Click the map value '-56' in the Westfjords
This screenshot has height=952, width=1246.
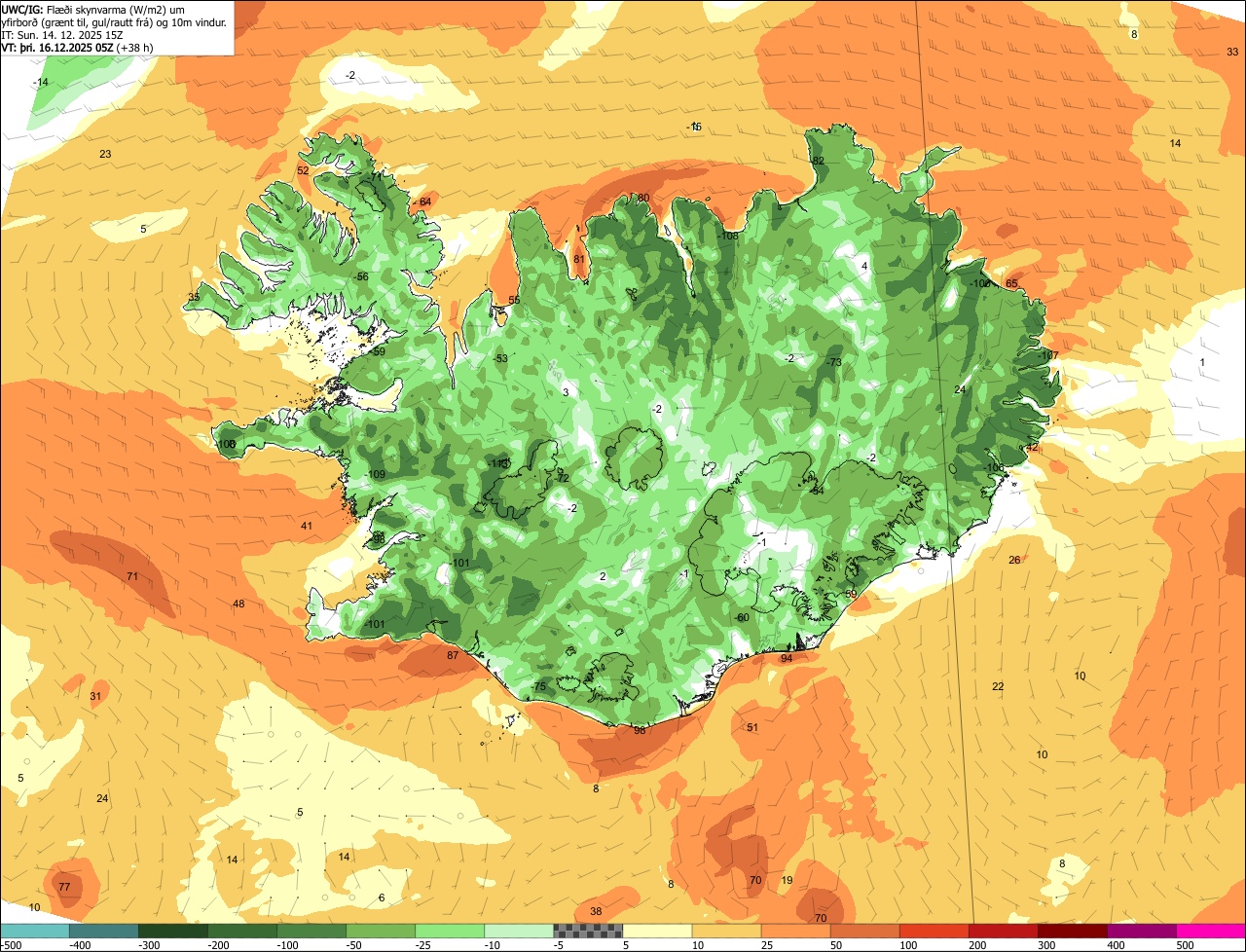361,277
